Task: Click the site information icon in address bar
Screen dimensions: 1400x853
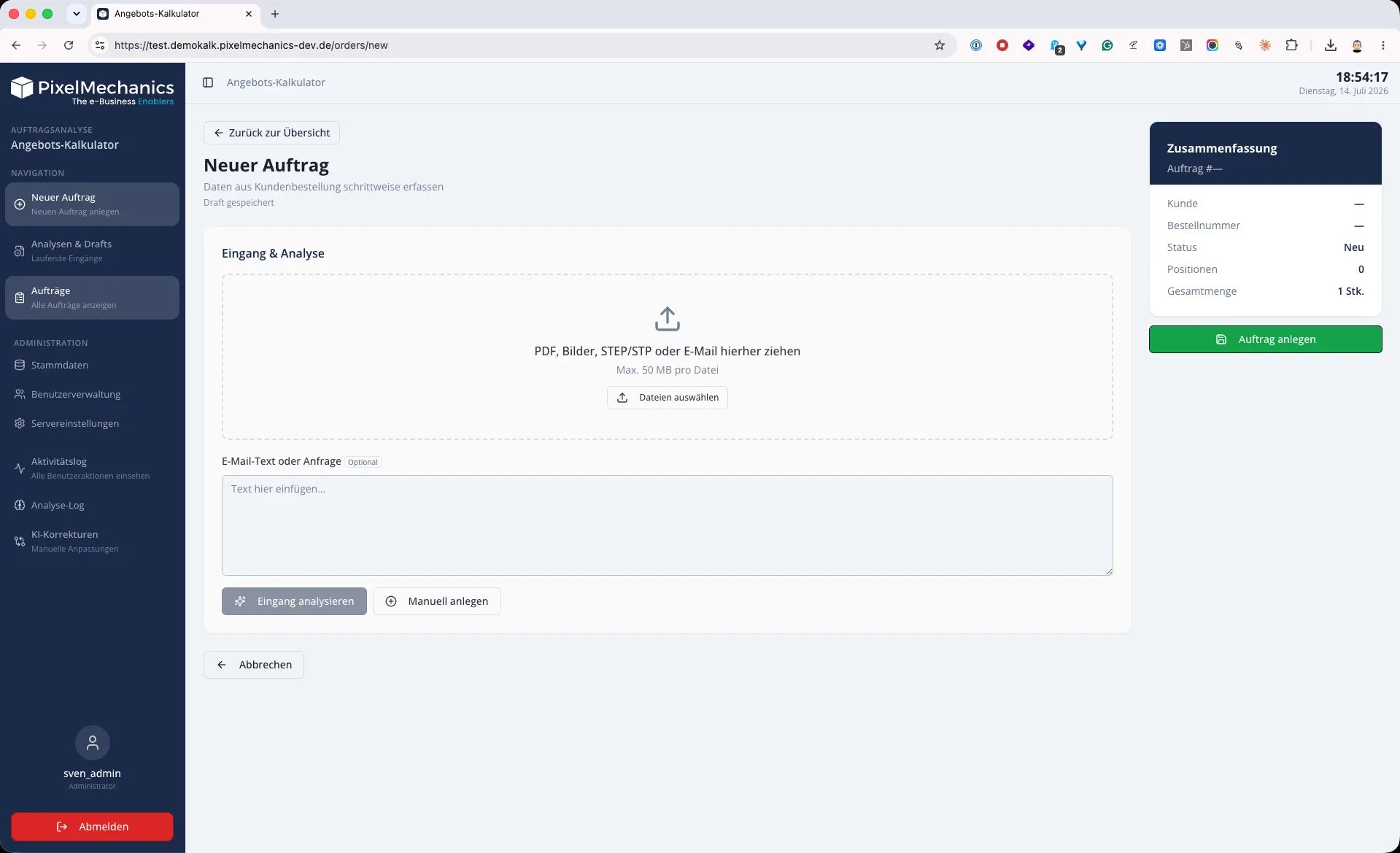Action: (100, 45)
